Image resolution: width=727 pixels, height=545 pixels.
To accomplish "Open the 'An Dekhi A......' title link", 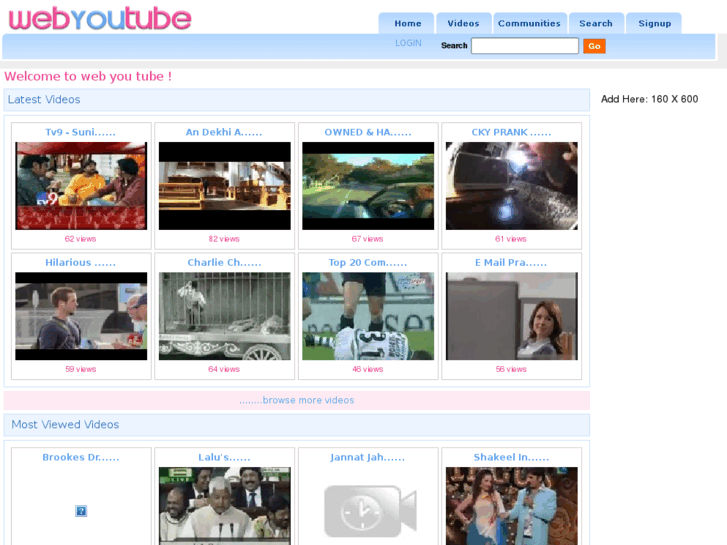I will click(224, 132).
